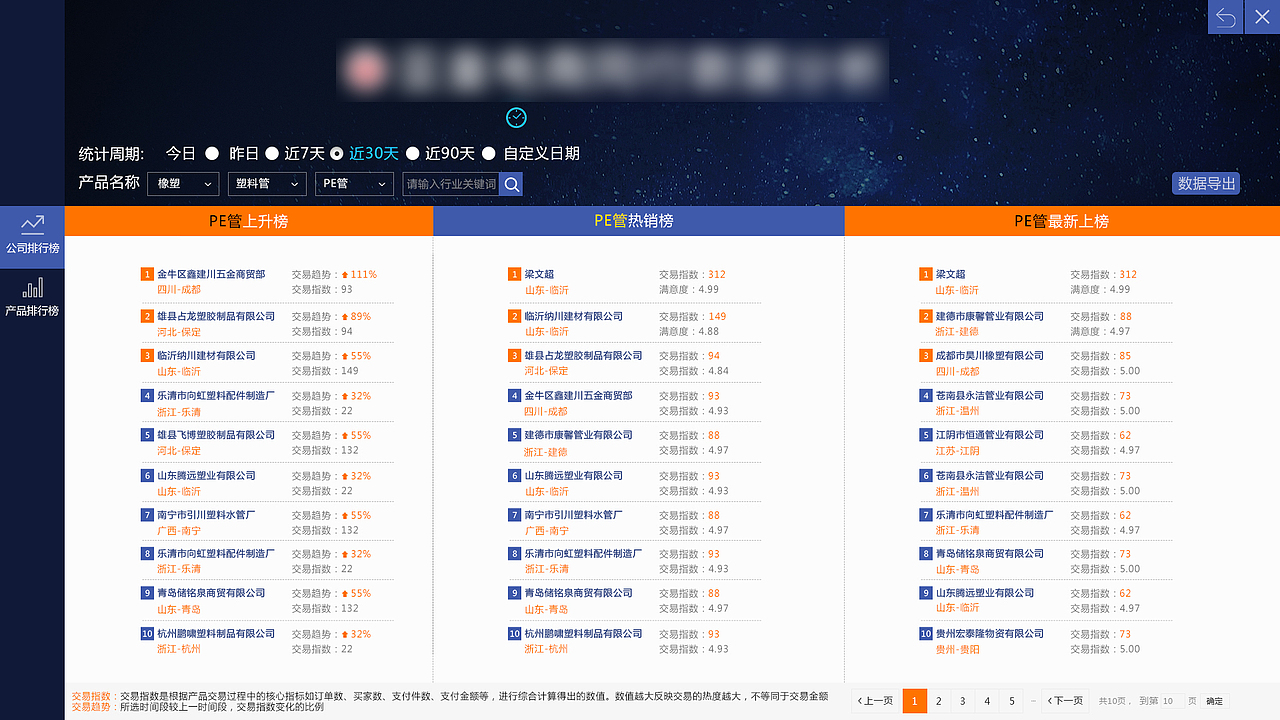This screenshot has height=720, width=1280.
Task: Click the 四川-成都 location in the 最新上榜
Action: click(958, 371)
